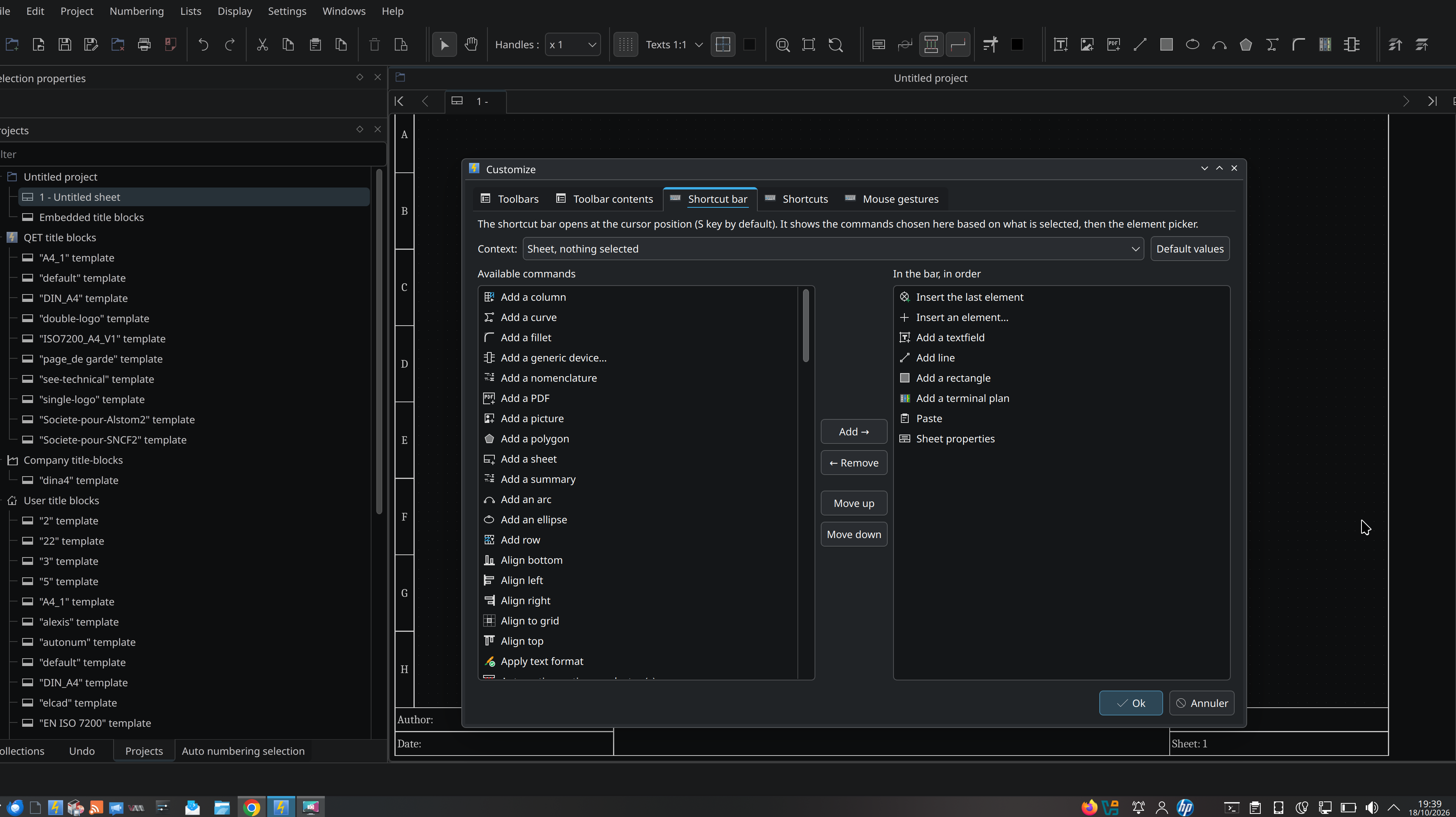Click the add rectangle toolbar icon
The width and height of the screenshot is (1456, 817).
[x=1166, y=44]
